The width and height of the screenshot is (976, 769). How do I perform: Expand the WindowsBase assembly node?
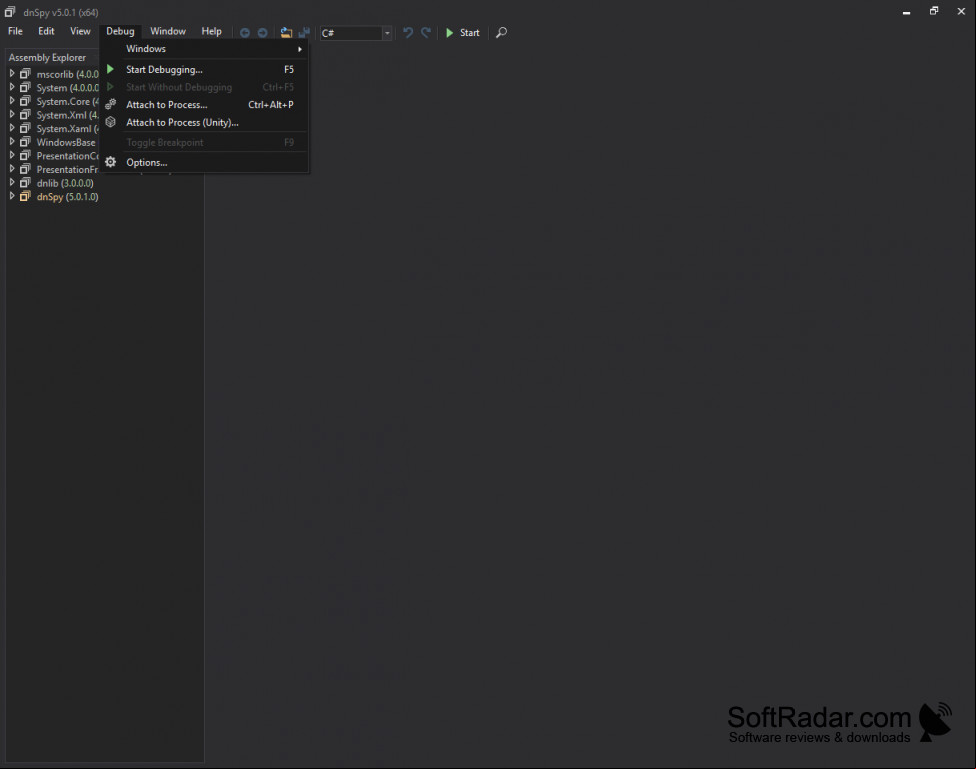pos(11,142)
